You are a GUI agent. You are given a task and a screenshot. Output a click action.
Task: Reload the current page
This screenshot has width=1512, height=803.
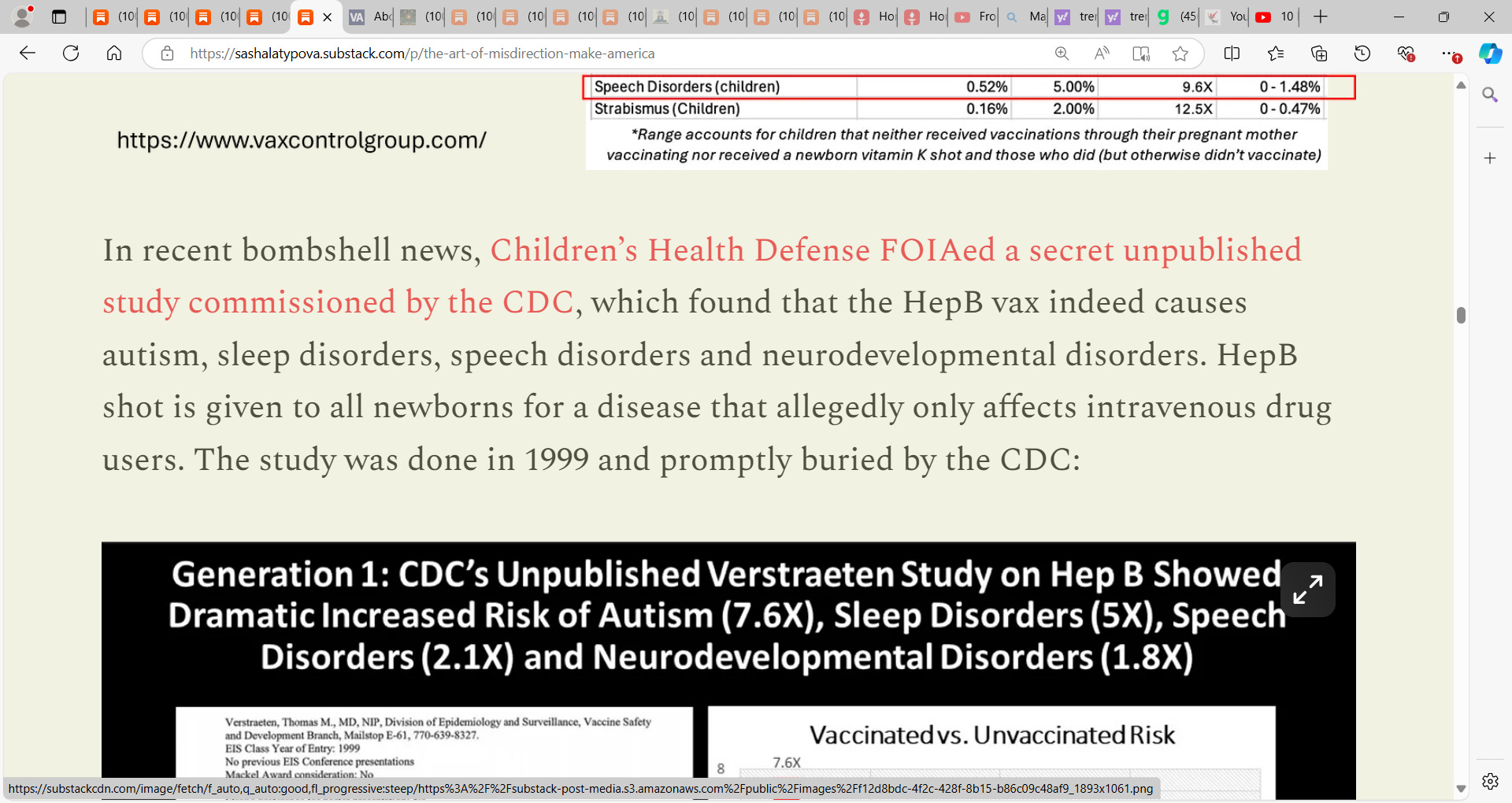71,53
